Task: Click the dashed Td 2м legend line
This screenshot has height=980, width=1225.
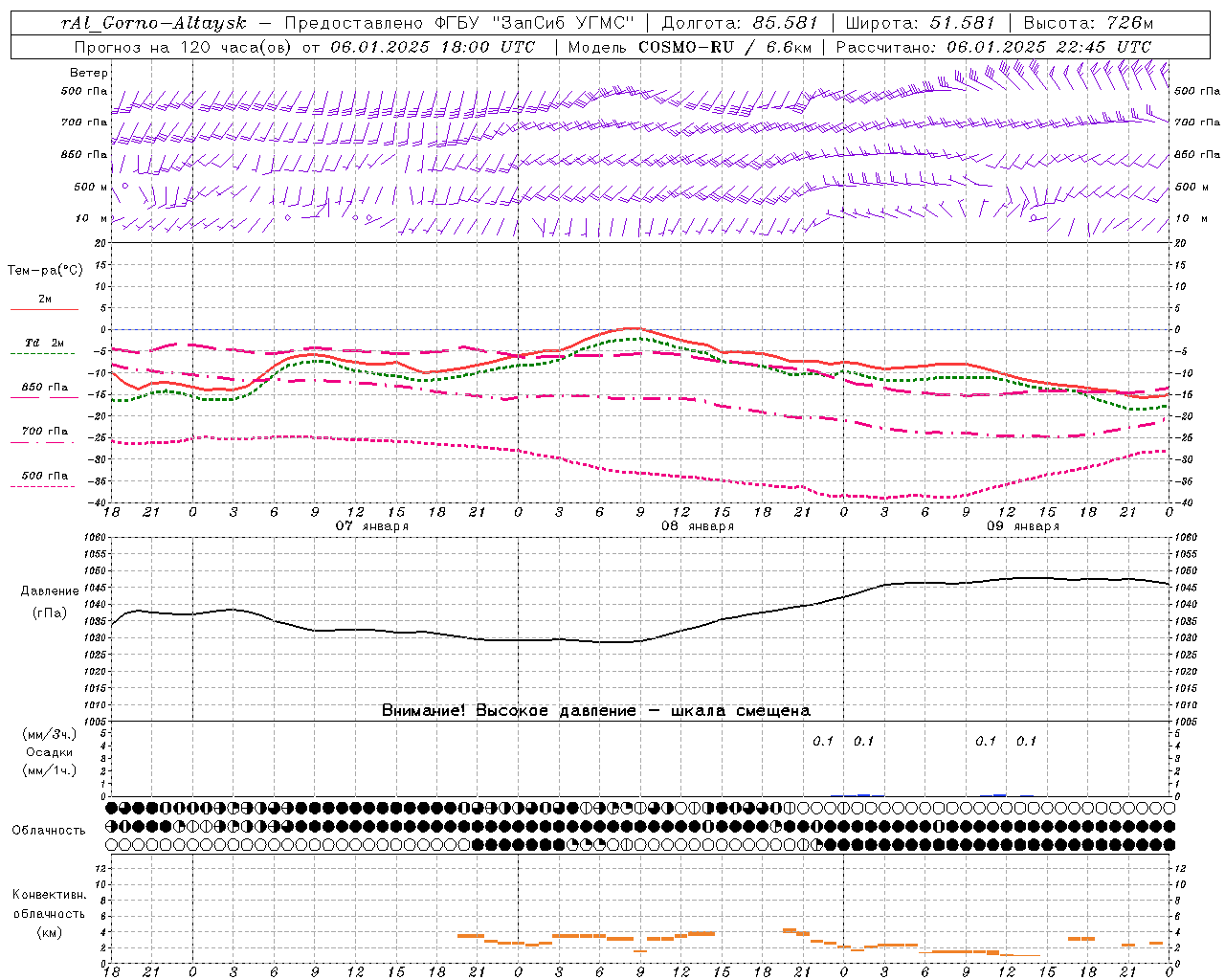Action: pos(44,354)
